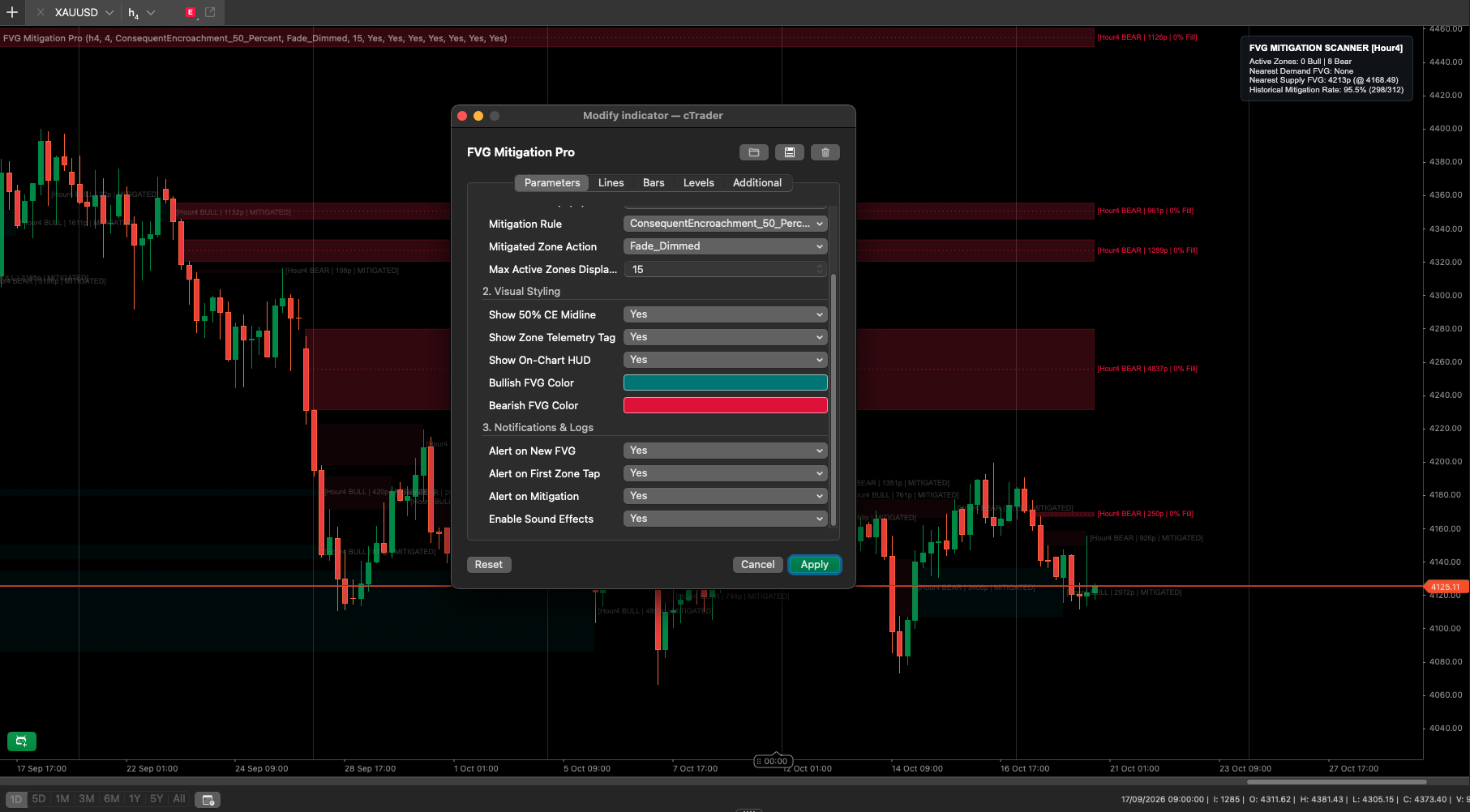This screenshot has height=812, width=1470.
Task: Click the 4125.11 current price label
Action: [1446, 587]
